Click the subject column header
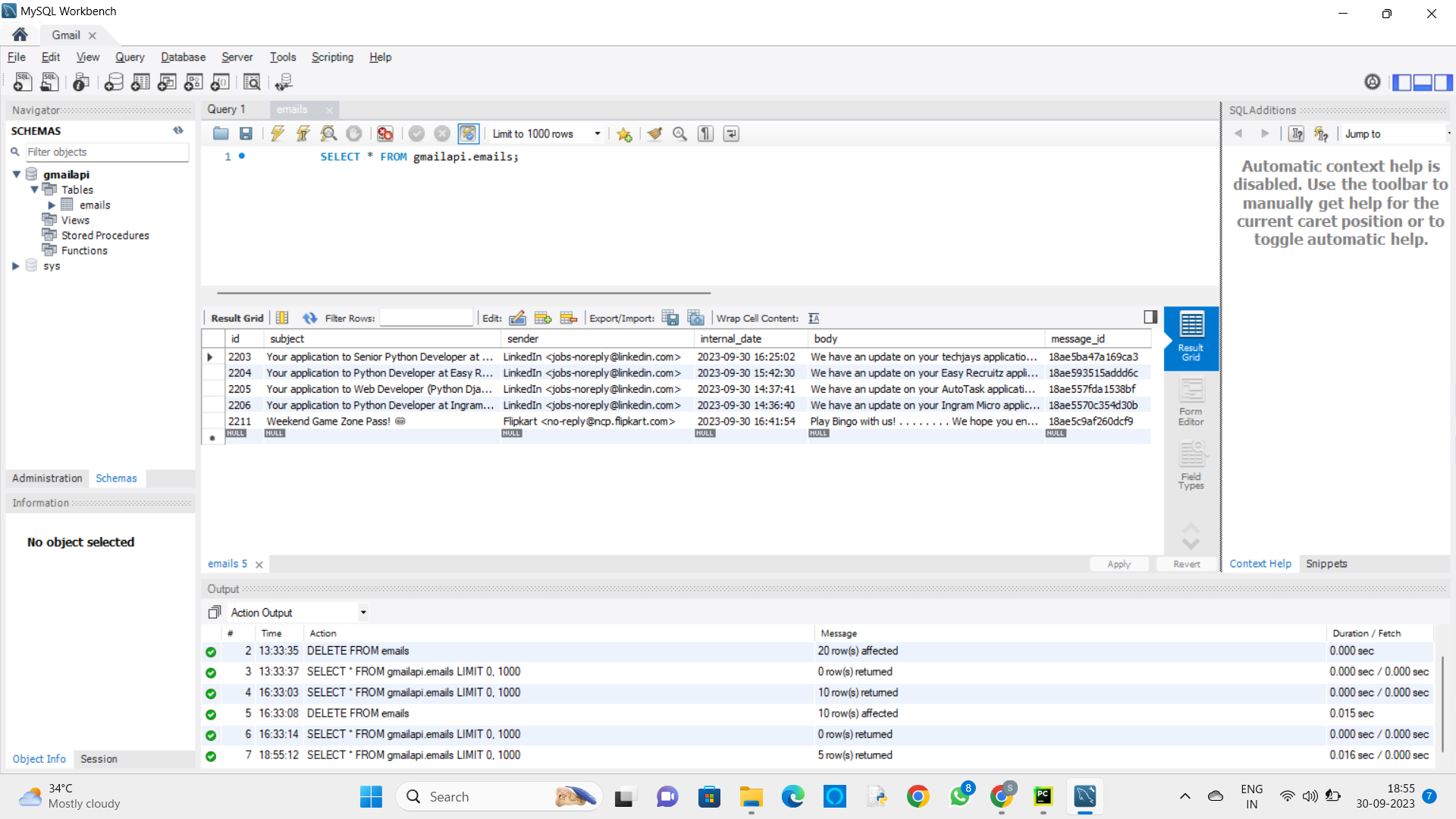The height and width of the screenshot is (819, 1456). pos(381,338)
